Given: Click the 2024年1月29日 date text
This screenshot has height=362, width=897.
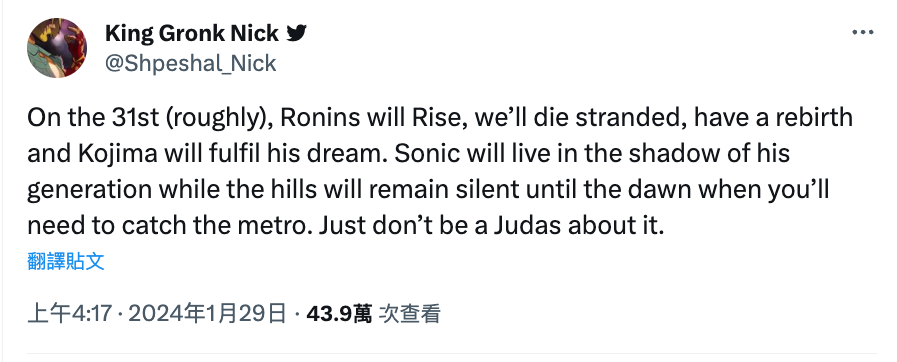Looking at the screenshot, I should pos(207,313).
